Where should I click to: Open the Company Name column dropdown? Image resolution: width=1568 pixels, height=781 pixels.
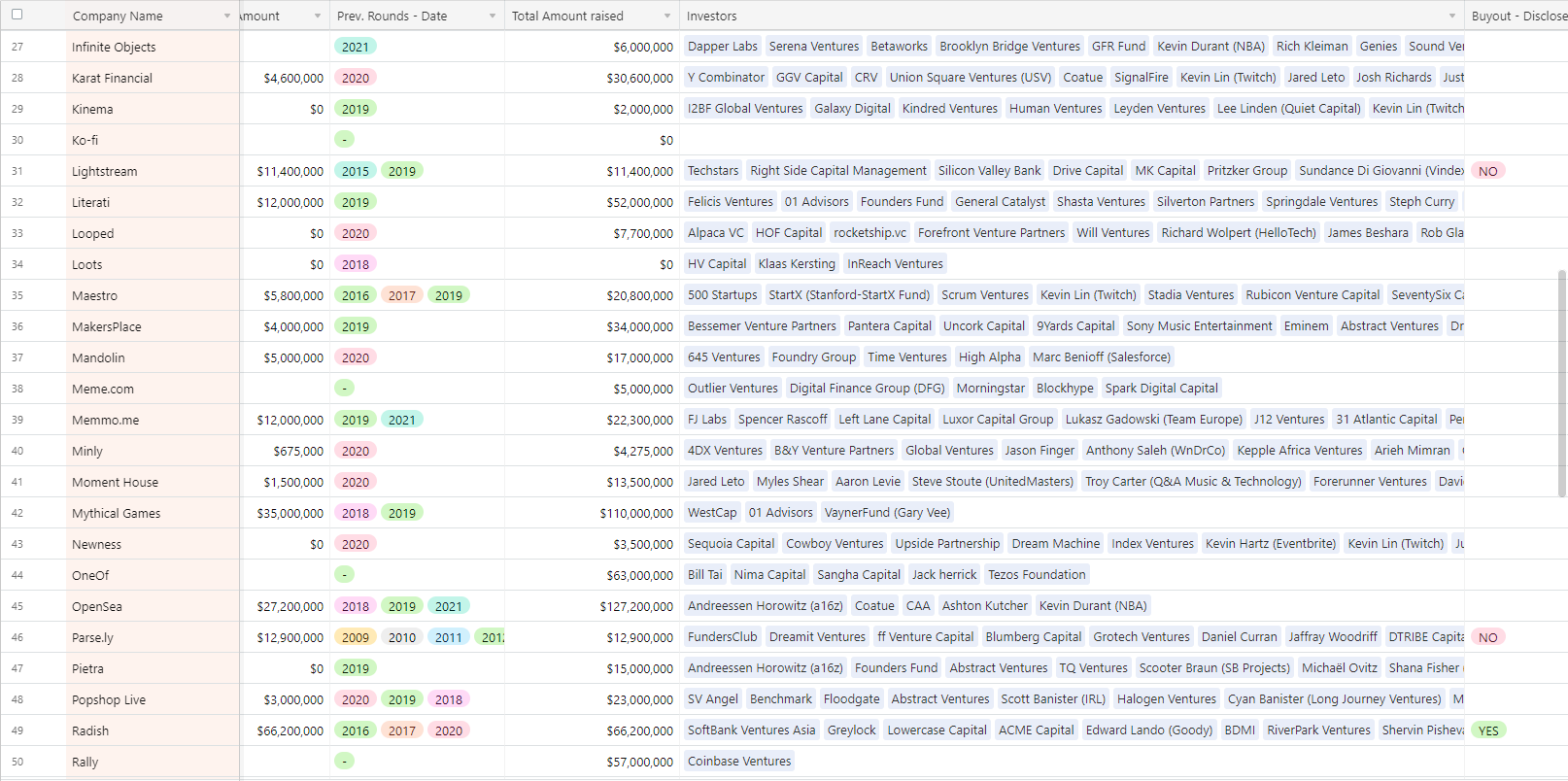227,17
